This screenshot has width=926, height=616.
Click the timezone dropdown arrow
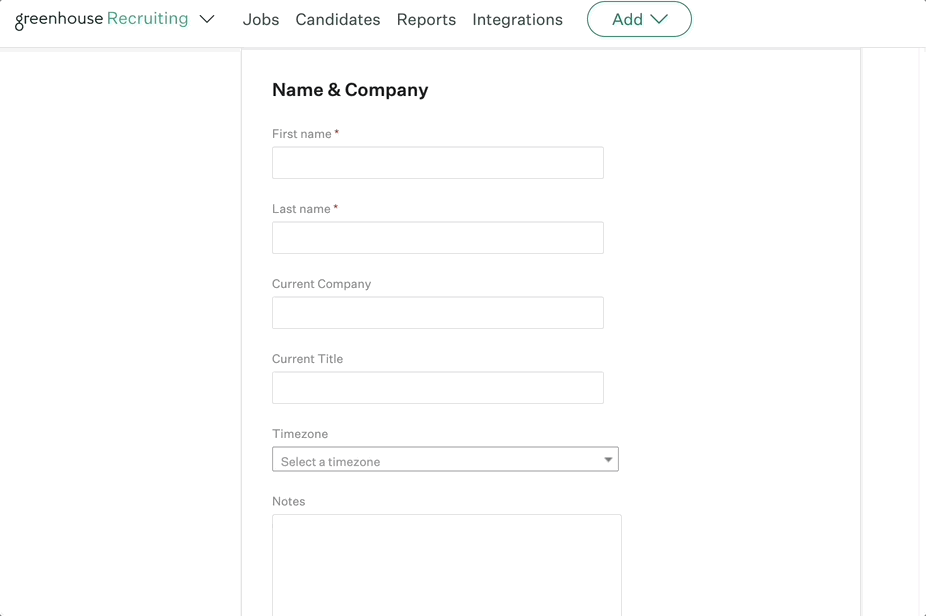click(608, 460)
